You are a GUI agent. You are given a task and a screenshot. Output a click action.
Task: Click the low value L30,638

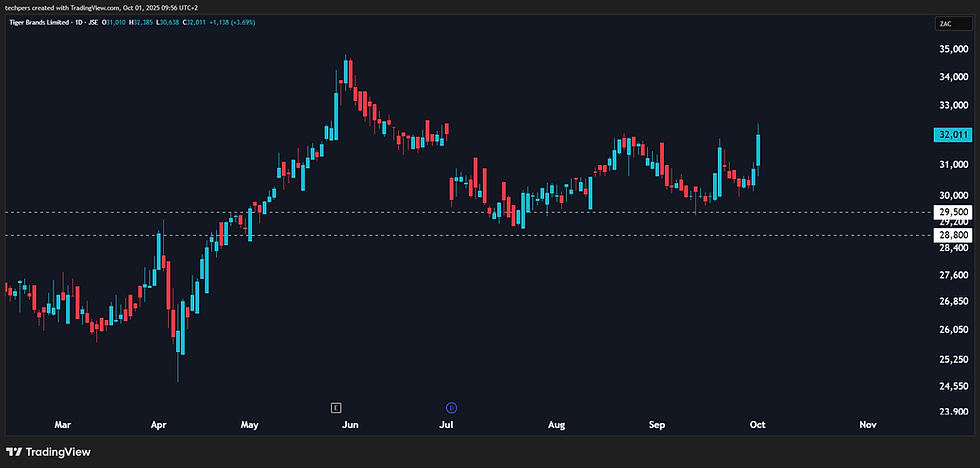pos(168,22)
